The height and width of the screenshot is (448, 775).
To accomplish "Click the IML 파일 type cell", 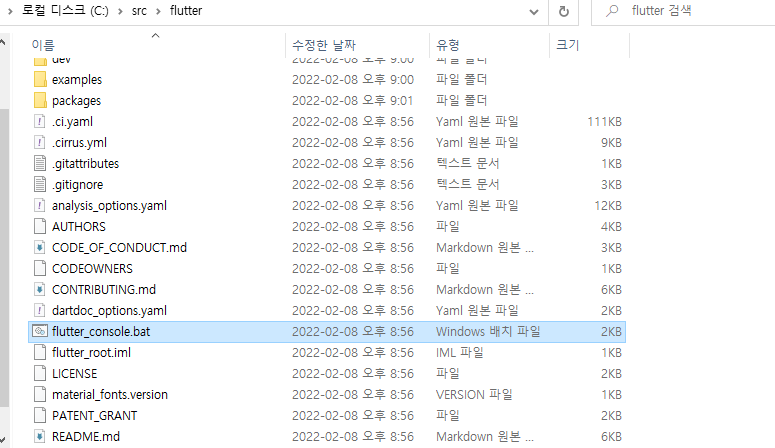I will pos(459,353).
